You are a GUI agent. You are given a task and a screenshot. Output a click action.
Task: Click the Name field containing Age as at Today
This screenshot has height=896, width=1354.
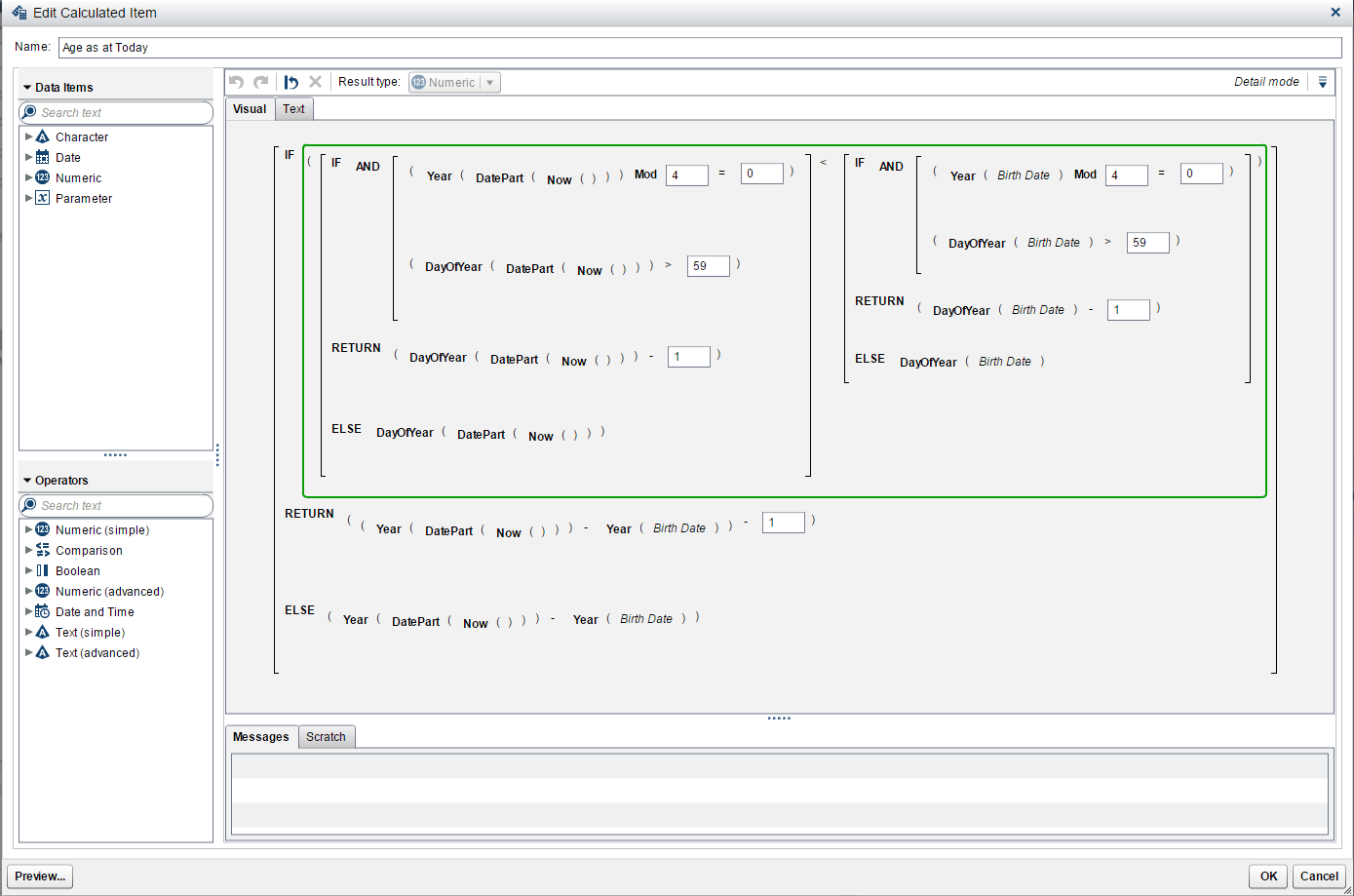pos(700,48)
